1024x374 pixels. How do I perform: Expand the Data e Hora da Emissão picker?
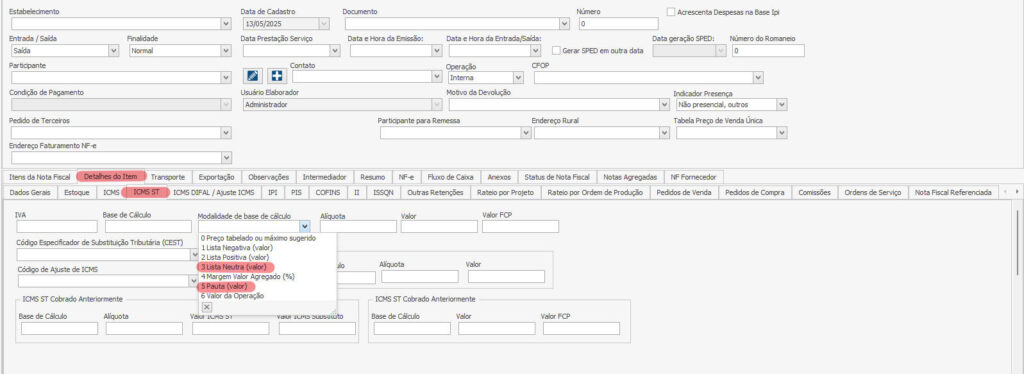436,50
